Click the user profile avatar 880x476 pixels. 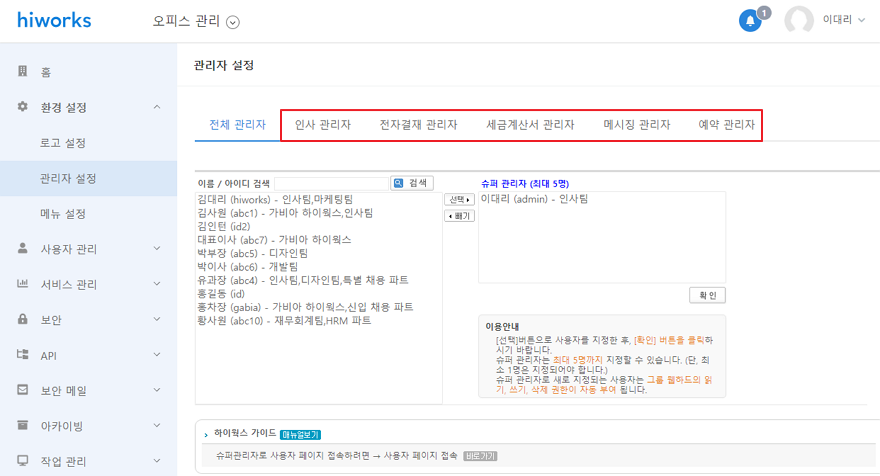point(799,21)
